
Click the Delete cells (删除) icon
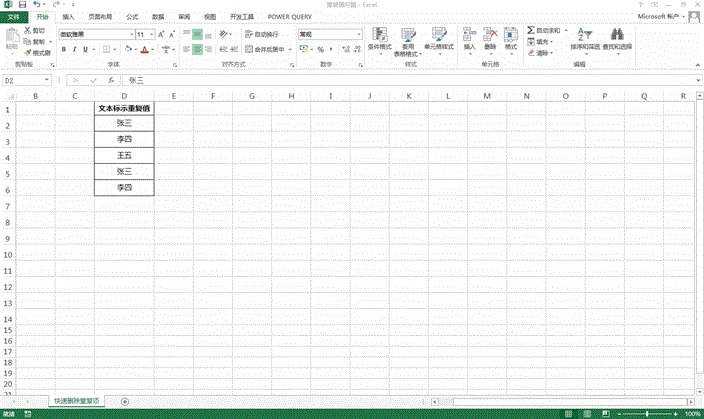click(x=490, y=35)
